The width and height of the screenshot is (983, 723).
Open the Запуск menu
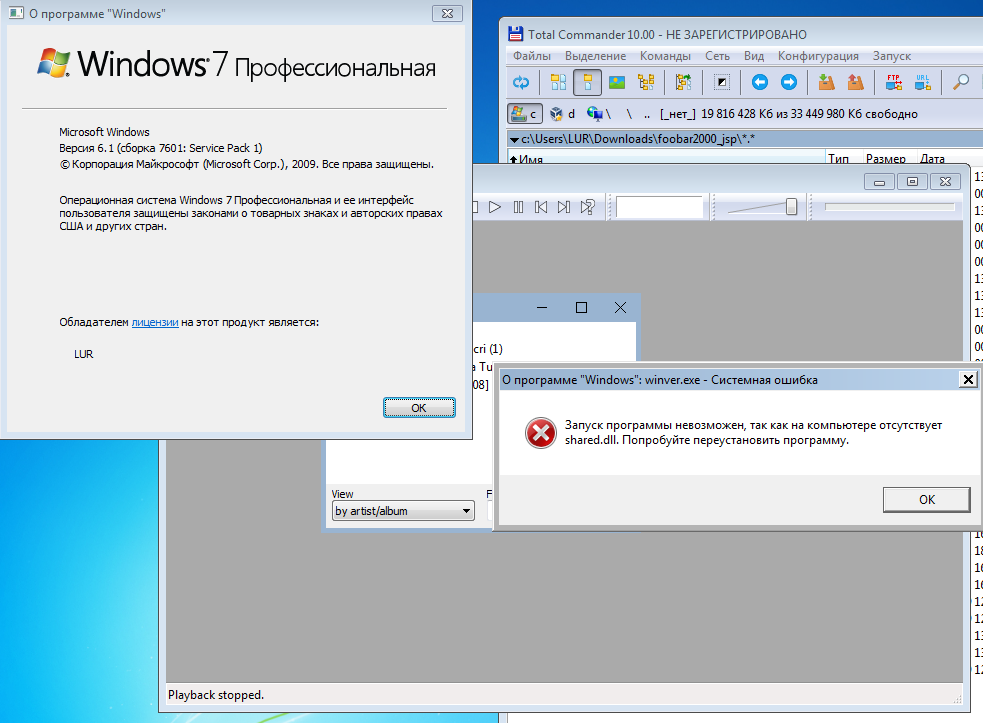(891, 56)
